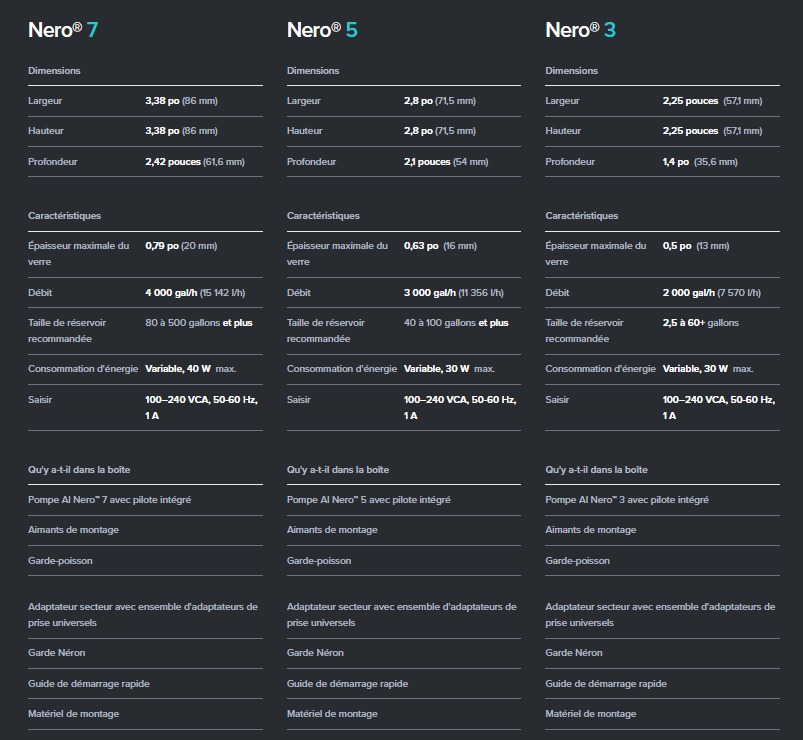This screenshot has width=803, height=740.
Task: Click Matériel de montage under Nero 7
Action: (x=74, y=714)
